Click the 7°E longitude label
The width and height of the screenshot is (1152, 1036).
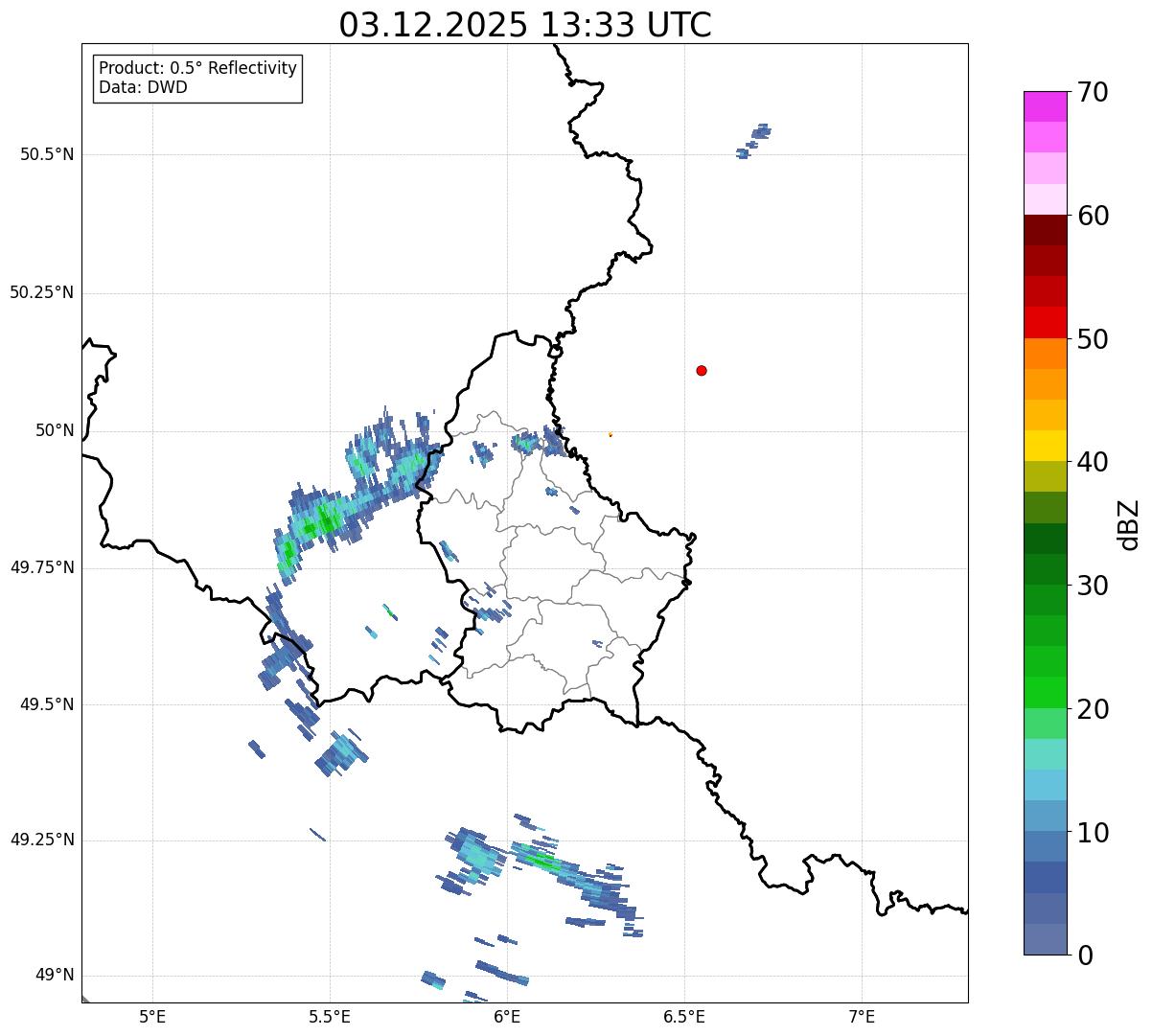click(x=863, y=1017)
